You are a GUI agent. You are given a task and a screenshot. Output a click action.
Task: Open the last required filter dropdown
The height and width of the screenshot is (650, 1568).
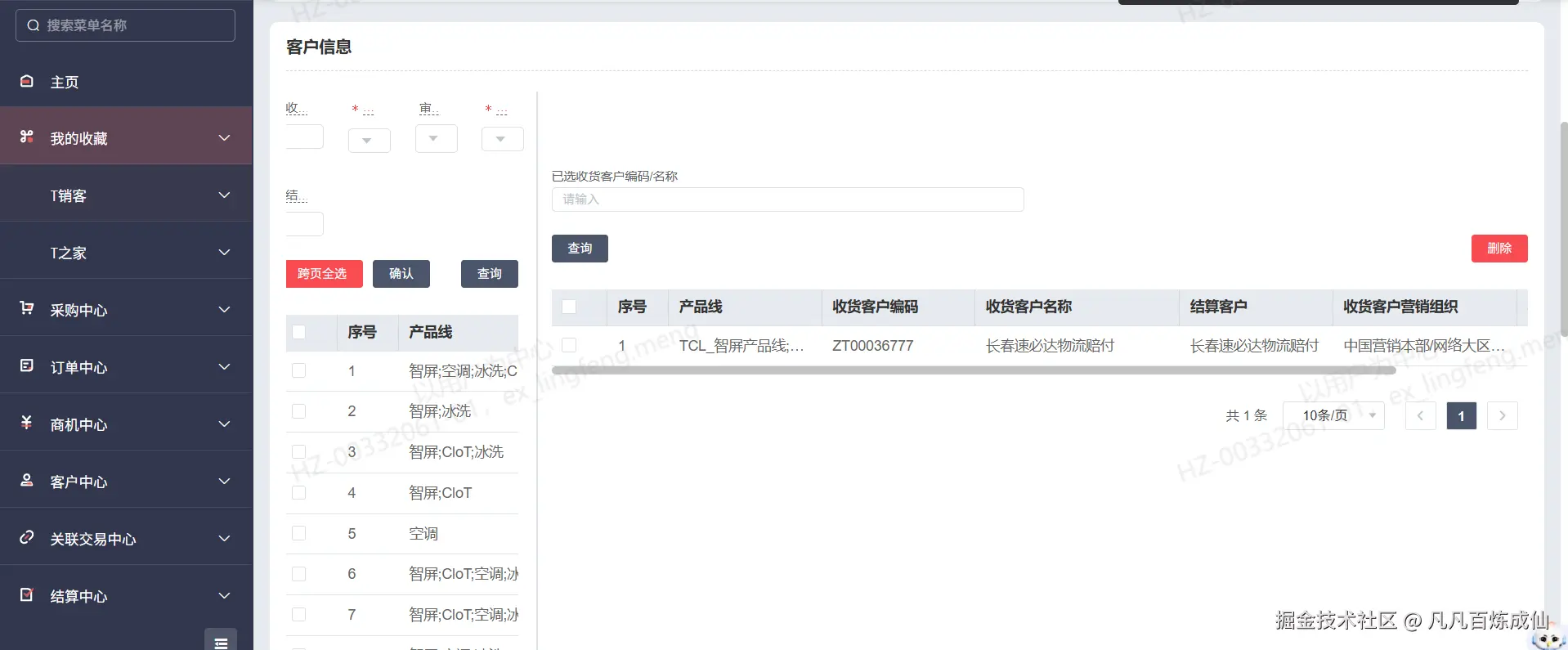[x=503, y=139]
